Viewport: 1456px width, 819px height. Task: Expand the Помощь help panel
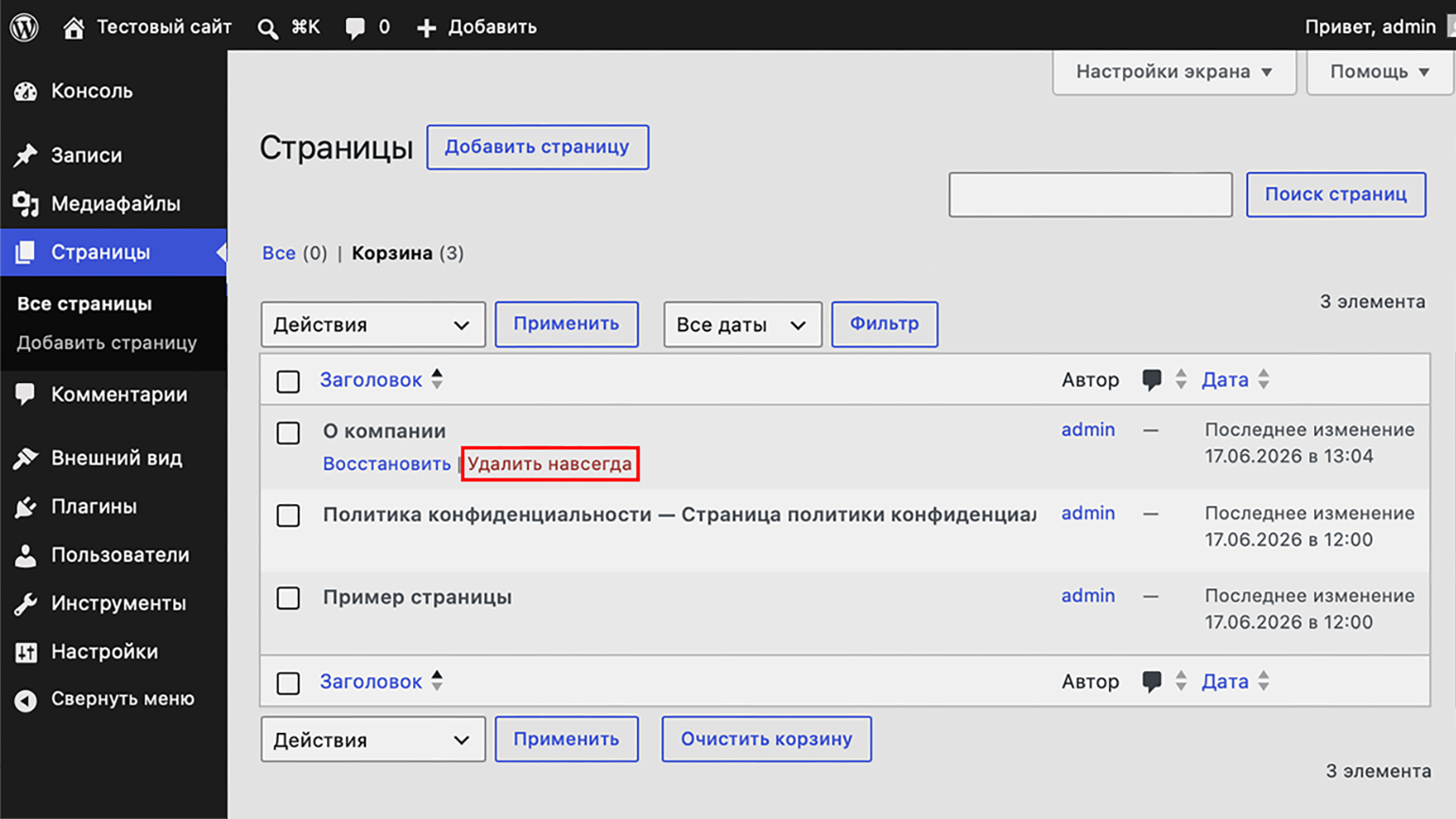coord(1379,72)
